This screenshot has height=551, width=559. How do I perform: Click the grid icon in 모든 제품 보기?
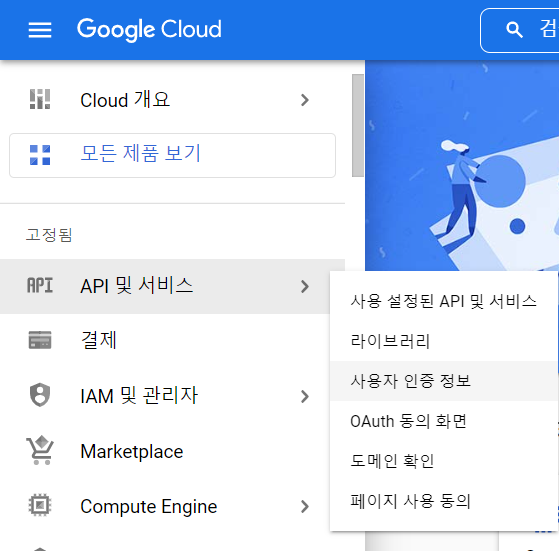(x=40, y=155)
